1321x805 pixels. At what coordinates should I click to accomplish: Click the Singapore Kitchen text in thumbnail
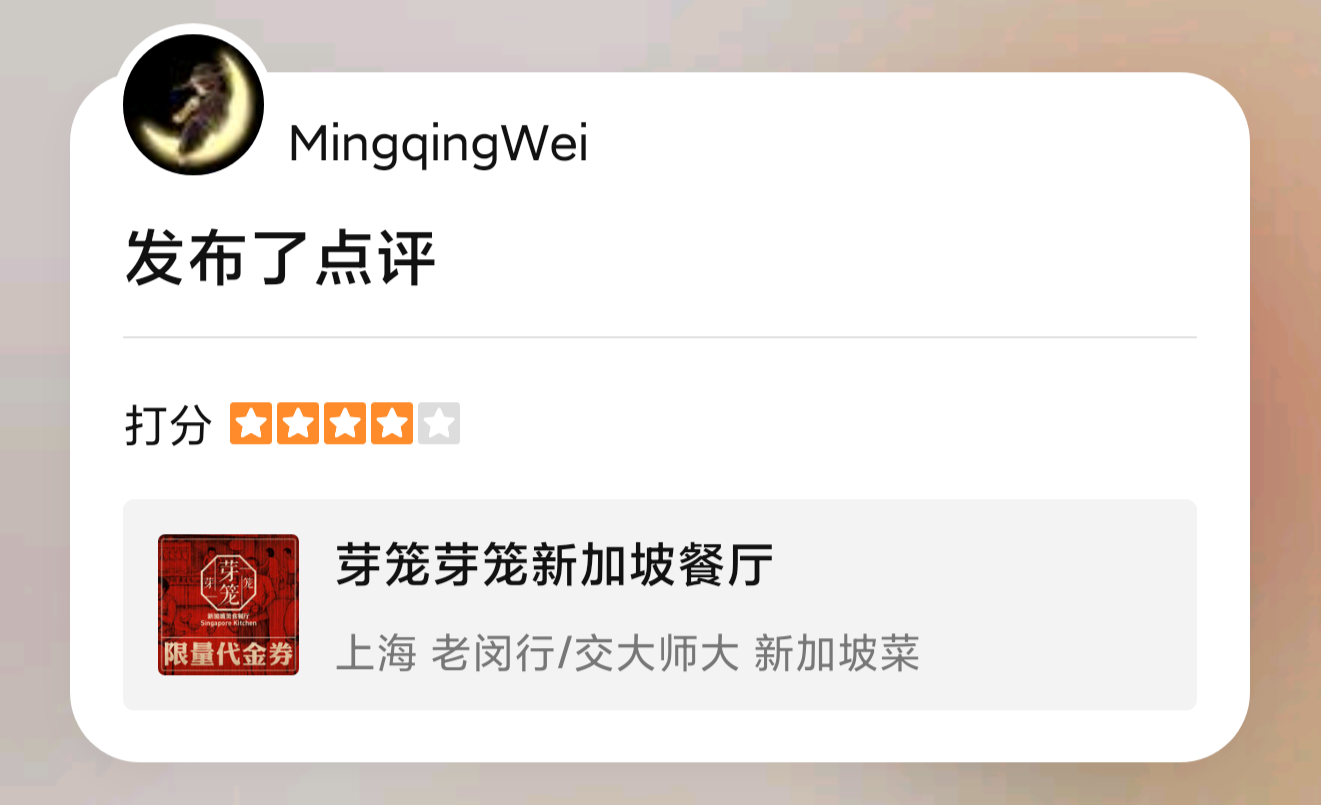[229, 623]
